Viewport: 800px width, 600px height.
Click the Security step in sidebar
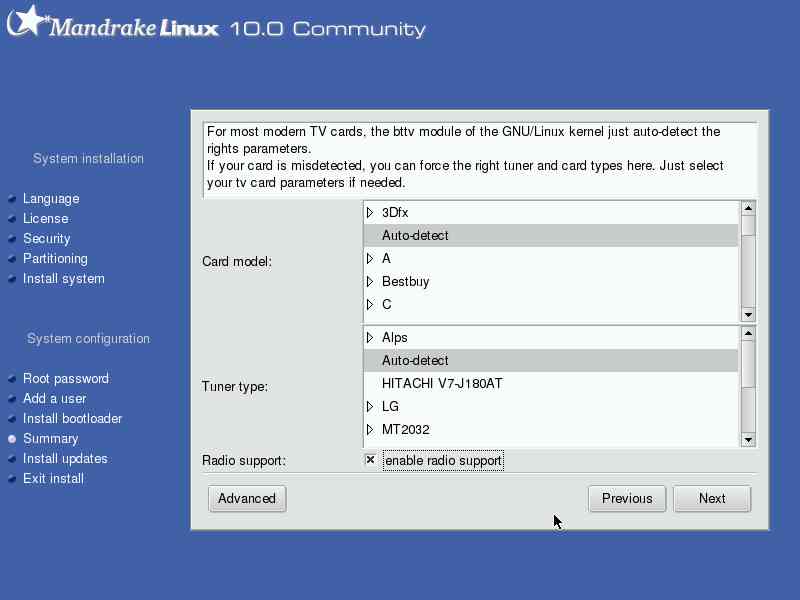(x=46, y=238)
